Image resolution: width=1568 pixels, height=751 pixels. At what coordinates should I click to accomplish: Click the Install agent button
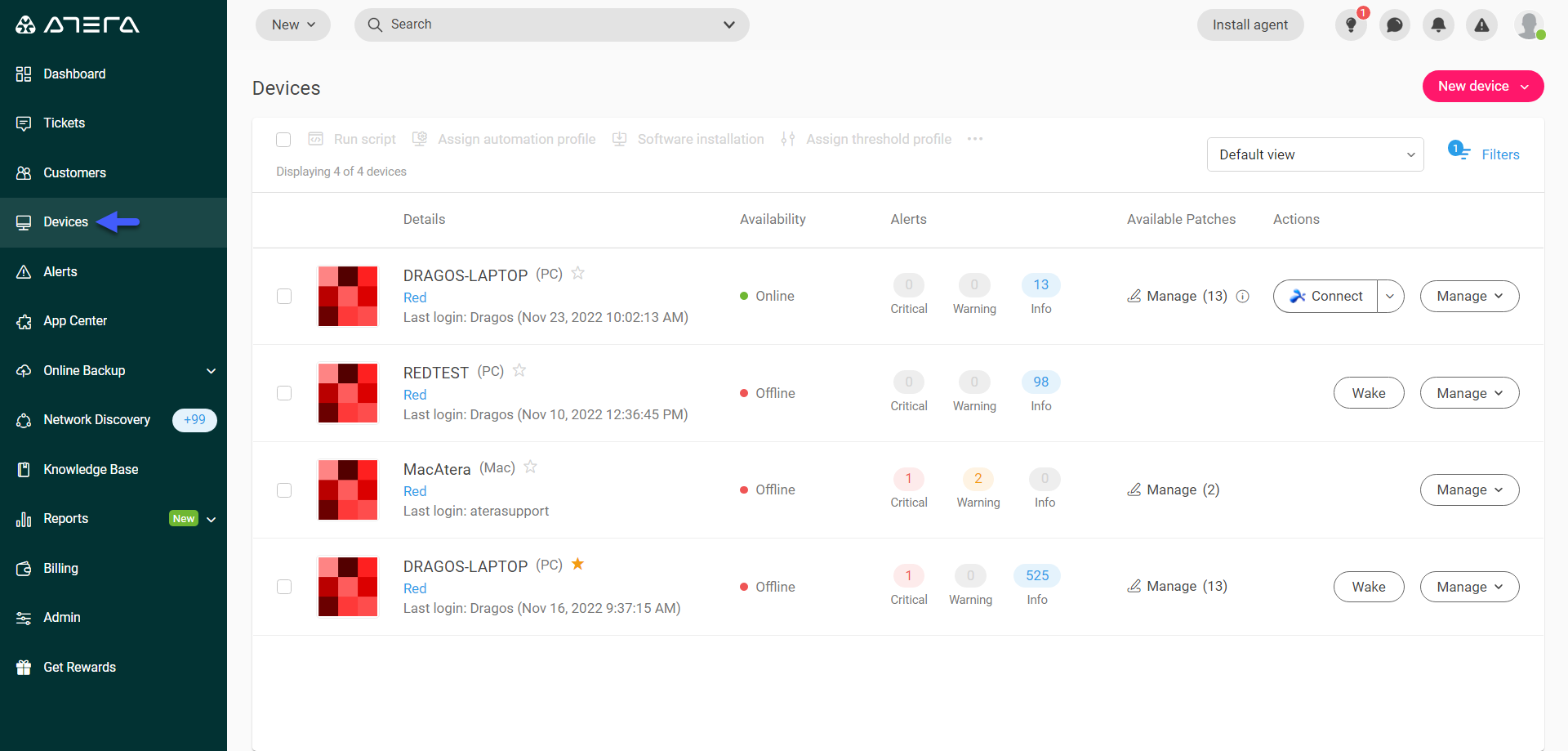click(1250, 25)
